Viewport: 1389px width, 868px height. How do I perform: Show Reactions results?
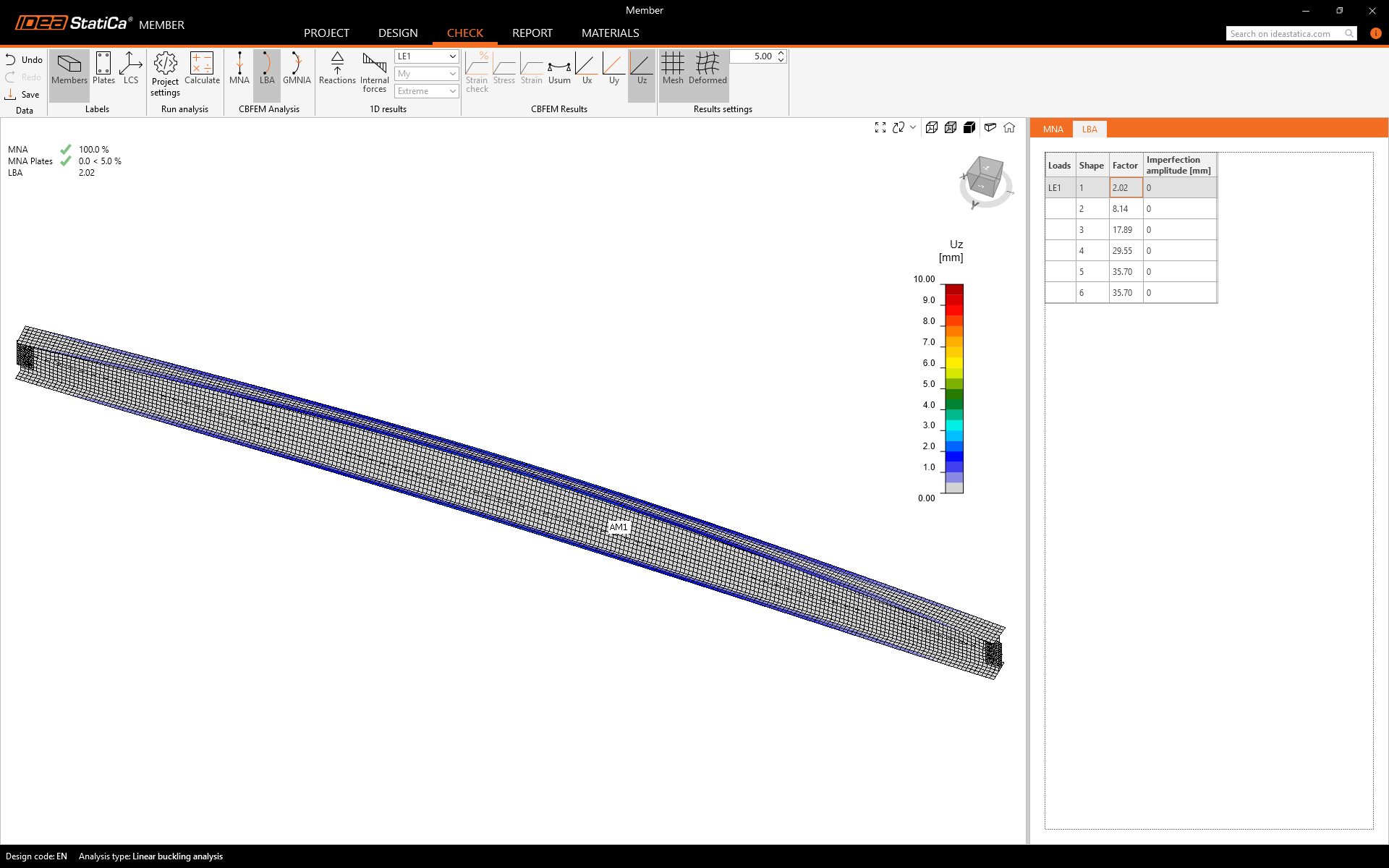(x=337, y=68)
